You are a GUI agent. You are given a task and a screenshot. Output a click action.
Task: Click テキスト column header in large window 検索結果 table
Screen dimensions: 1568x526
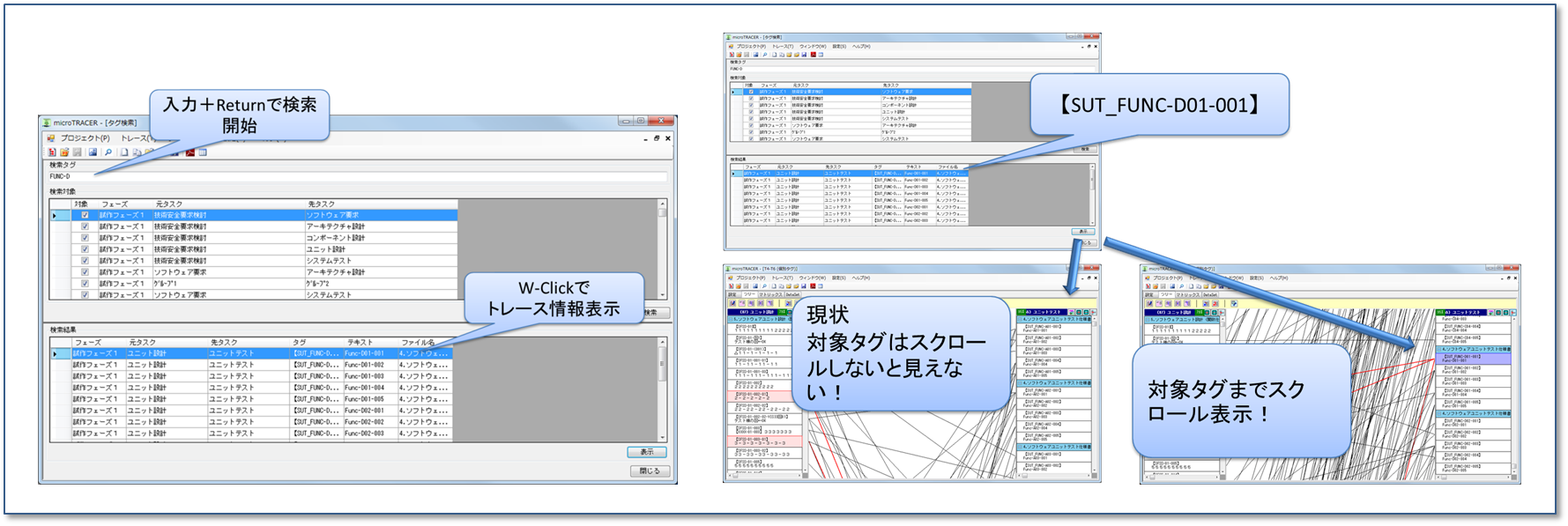[369, 342]
